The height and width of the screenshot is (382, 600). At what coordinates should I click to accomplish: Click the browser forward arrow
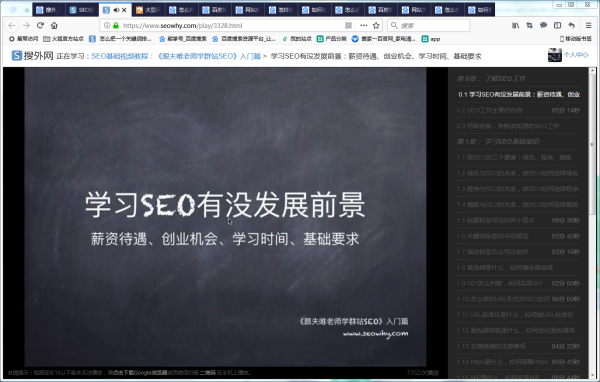click(x=26, y=26)
